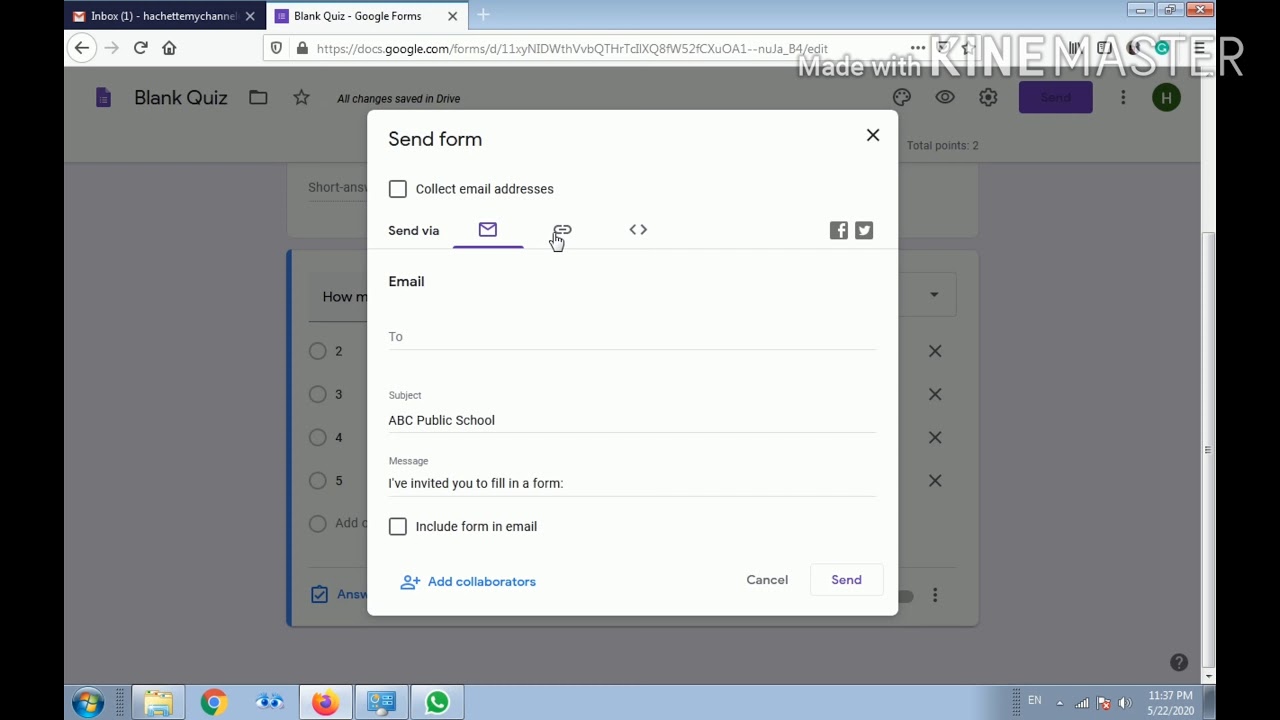Go back in browser
Viewport: 1280px width, 720px height.
[x=82, y=48]
